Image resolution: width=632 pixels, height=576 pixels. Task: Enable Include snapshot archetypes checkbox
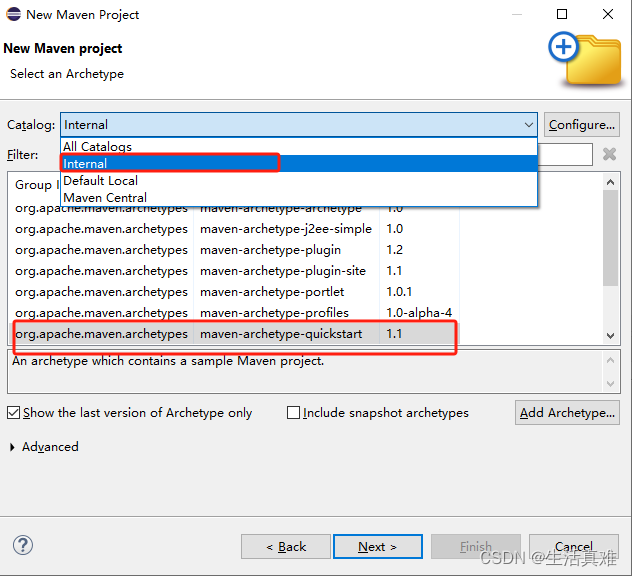[x=293, y=413]
